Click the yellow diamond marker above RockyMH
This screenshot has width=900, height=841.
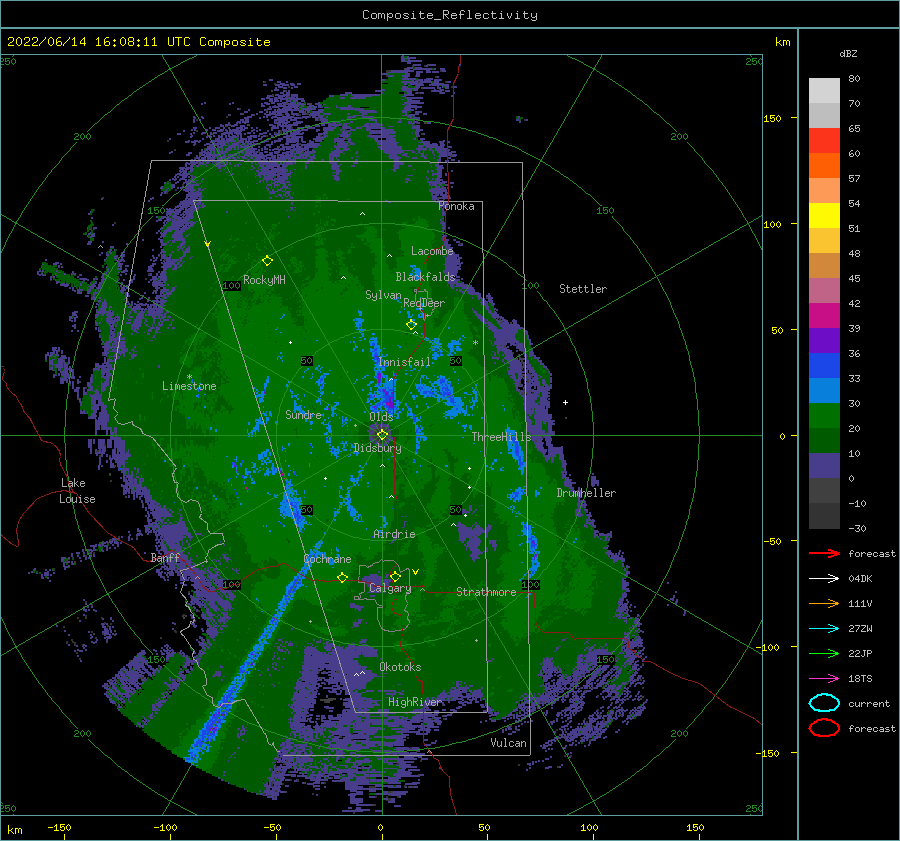coord(267,261)
